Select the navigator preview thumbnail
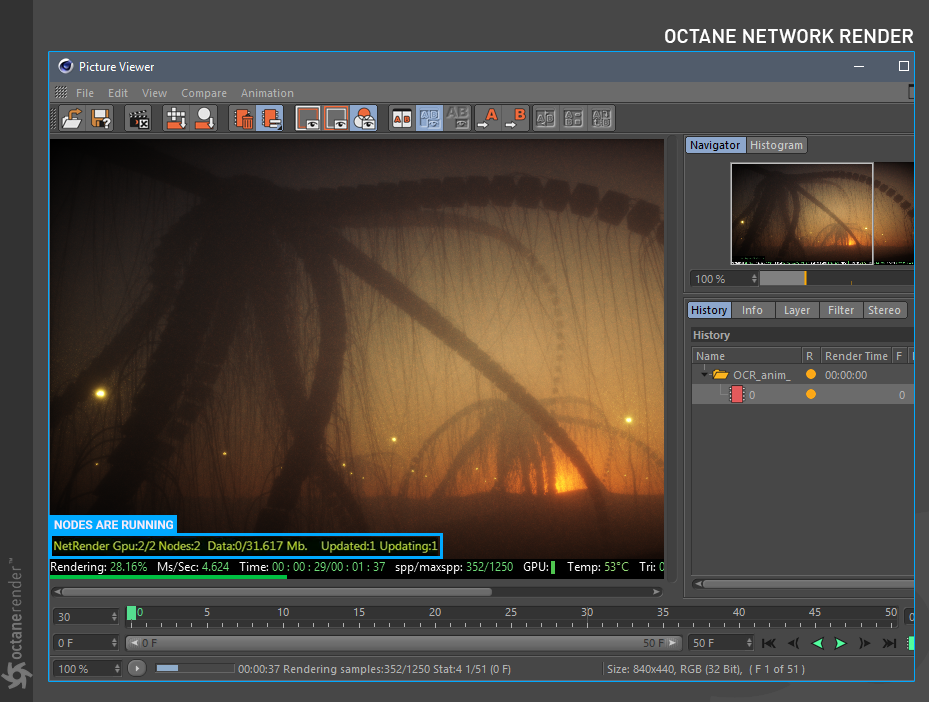The height and width of the screenshot is (702, 929). (x=801, y=214)
